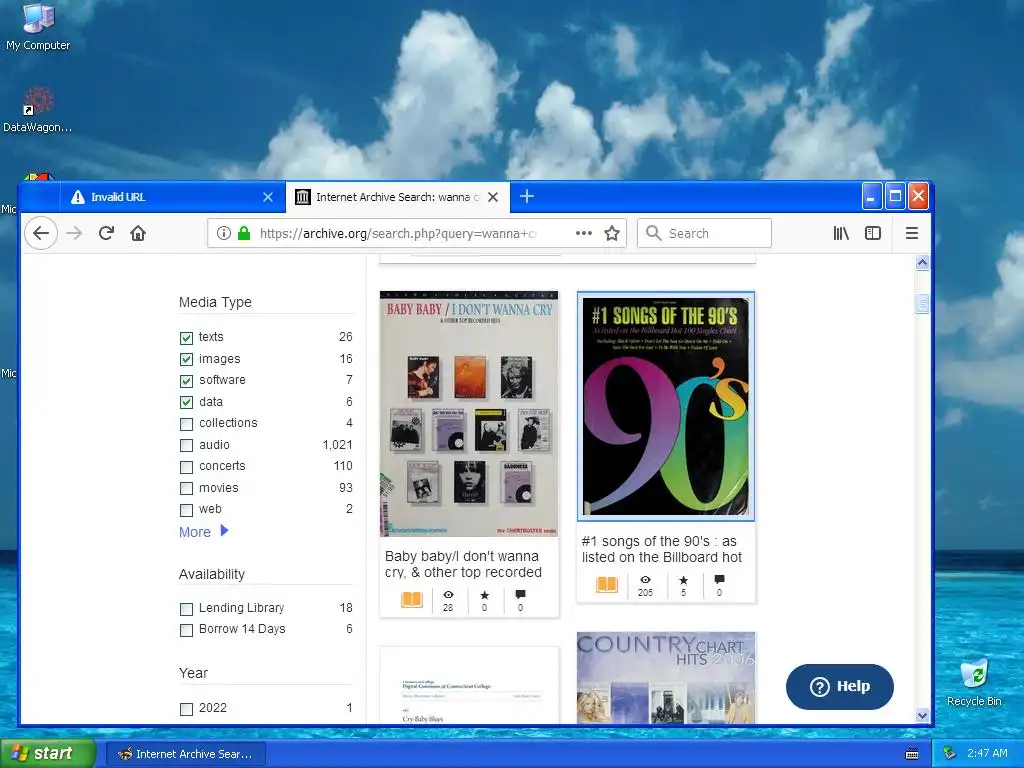This screenshot has width=1024, height=768.
Task: Open the Cry-Baby Blues document thumbnail
Action: [469, 685]
